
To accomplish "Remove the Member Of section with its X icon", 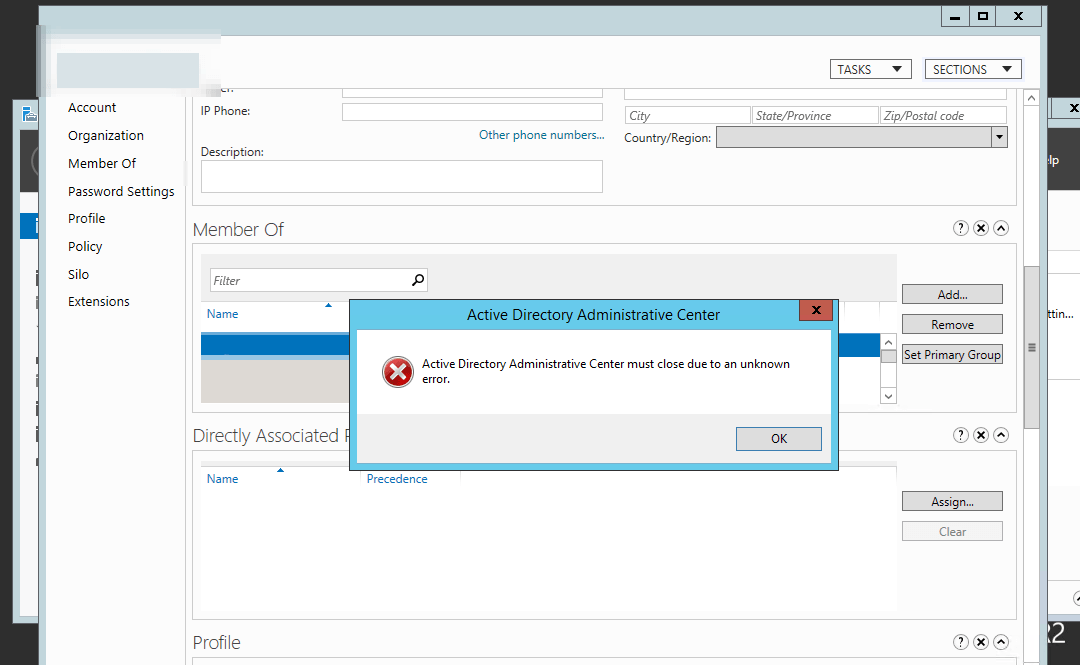I will coord(981,228).
